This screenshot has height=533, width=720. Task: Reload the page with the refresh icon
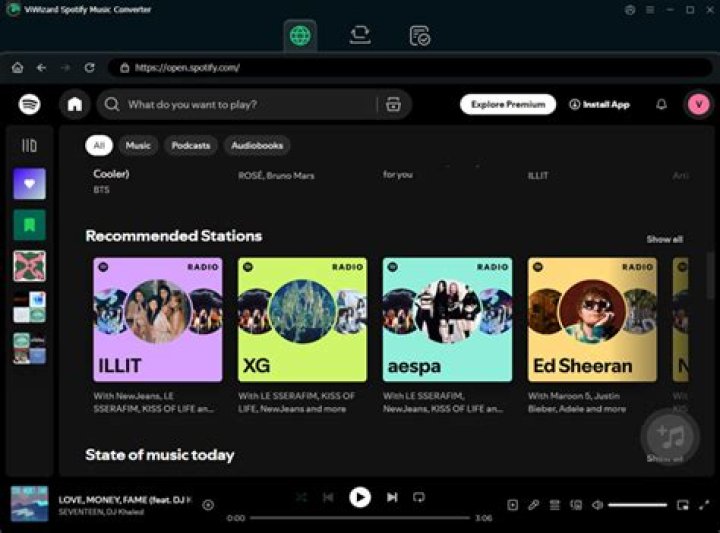pos(89,68)
